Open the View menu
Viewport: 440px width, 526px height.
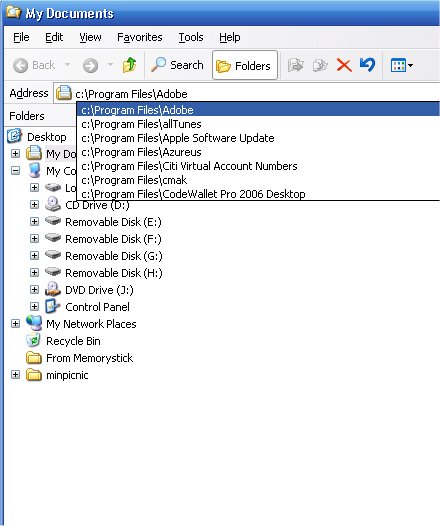pyautogui.click(x=90, y=37)
